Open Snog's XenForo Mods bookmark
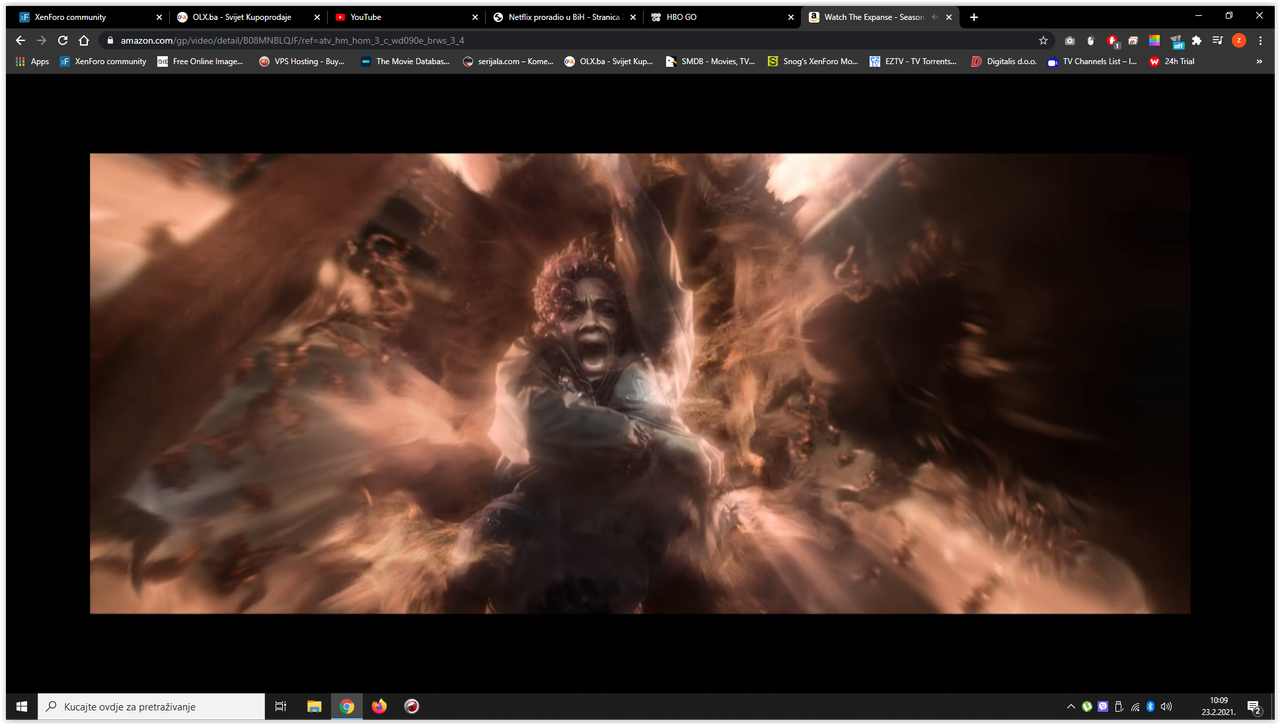1280x725 pixels. (x=813, y=61)
